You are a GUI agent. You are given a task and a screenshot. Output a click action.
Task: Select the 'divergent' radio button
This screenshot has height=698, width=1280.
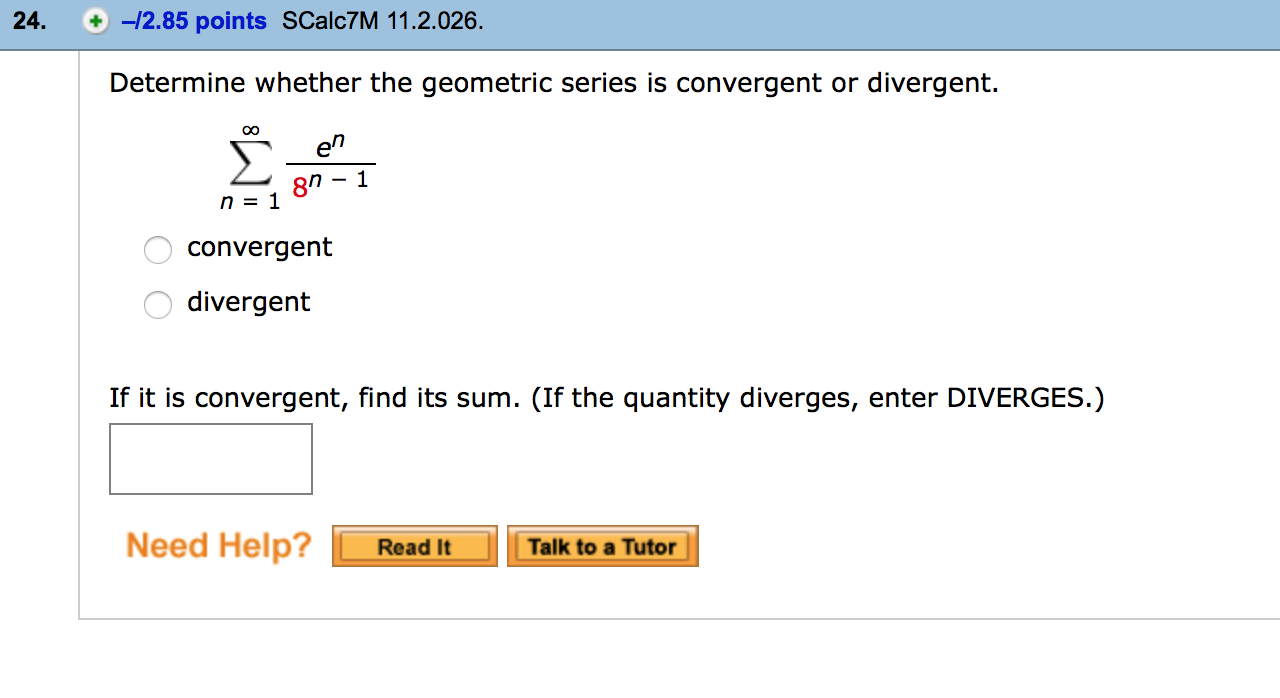[x=157, y=305]
